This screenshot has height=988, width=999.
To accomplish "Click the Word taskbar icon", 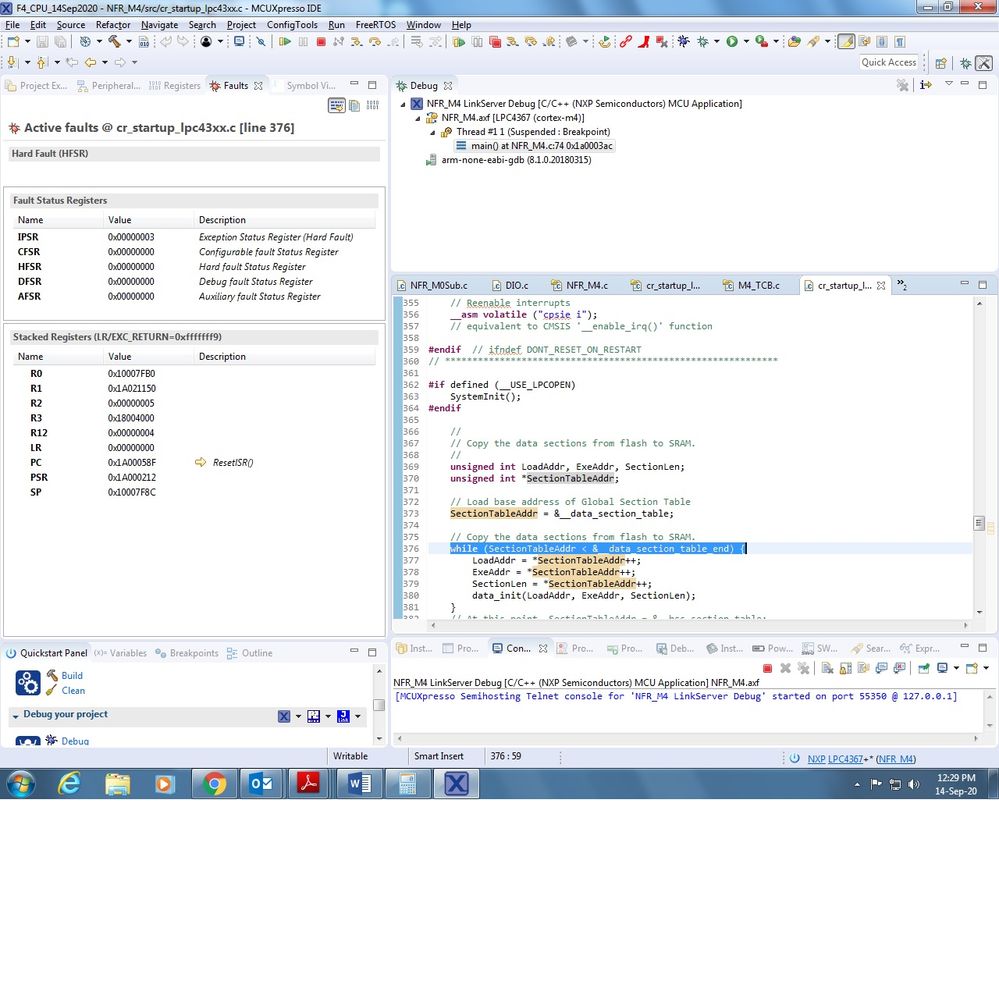I will [360, 783].
